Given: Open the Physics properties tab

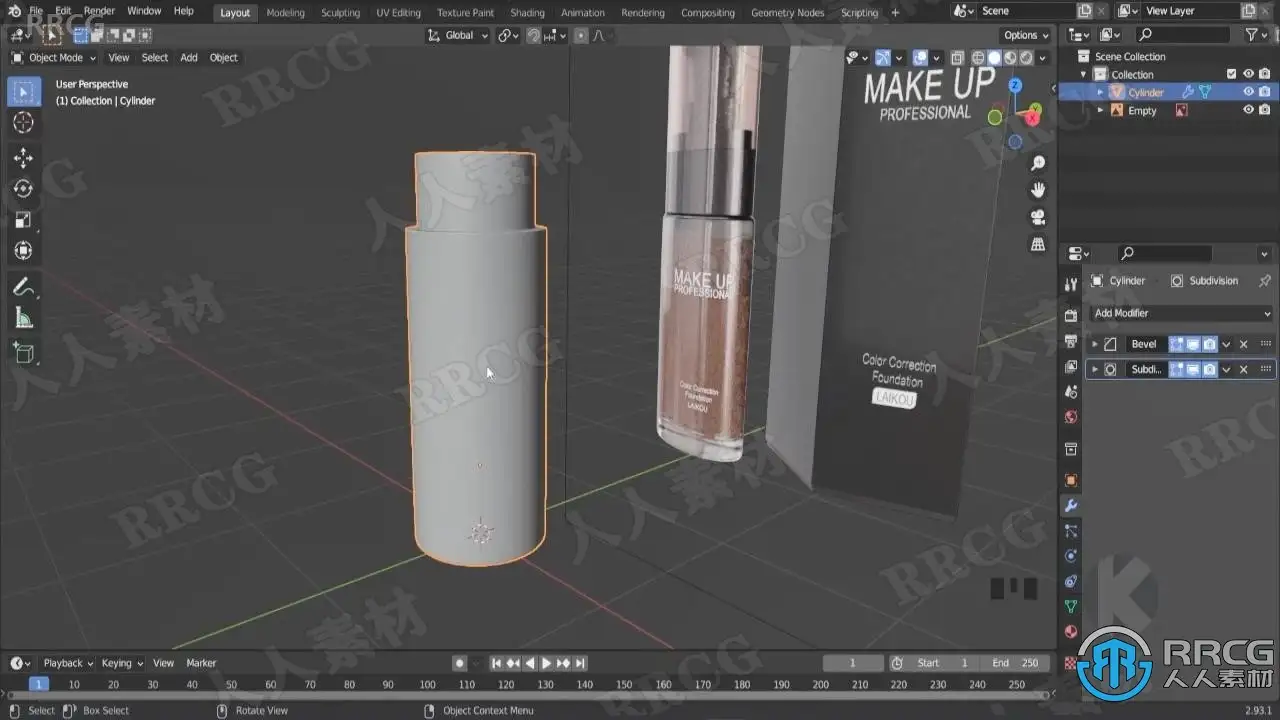Looking at the screenshot, I should [x=1071, y=556].
